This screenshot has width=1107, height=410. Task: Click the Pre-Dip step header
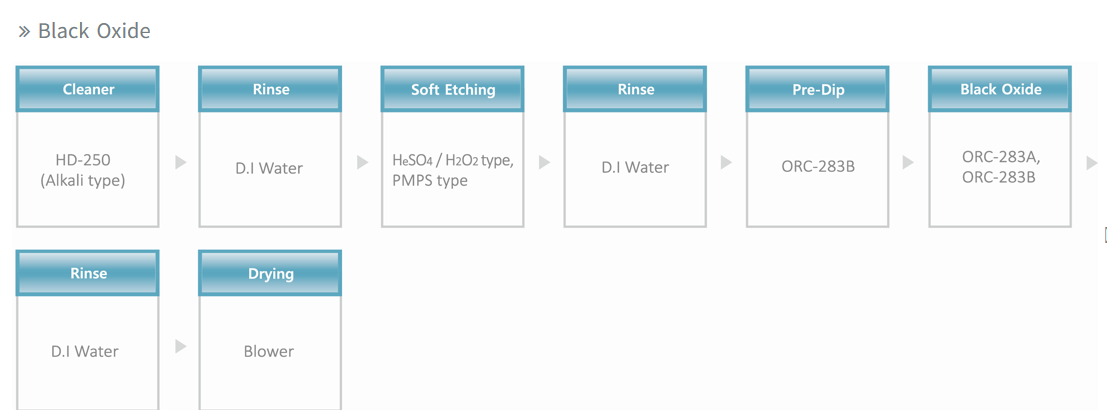pos(818,89)
